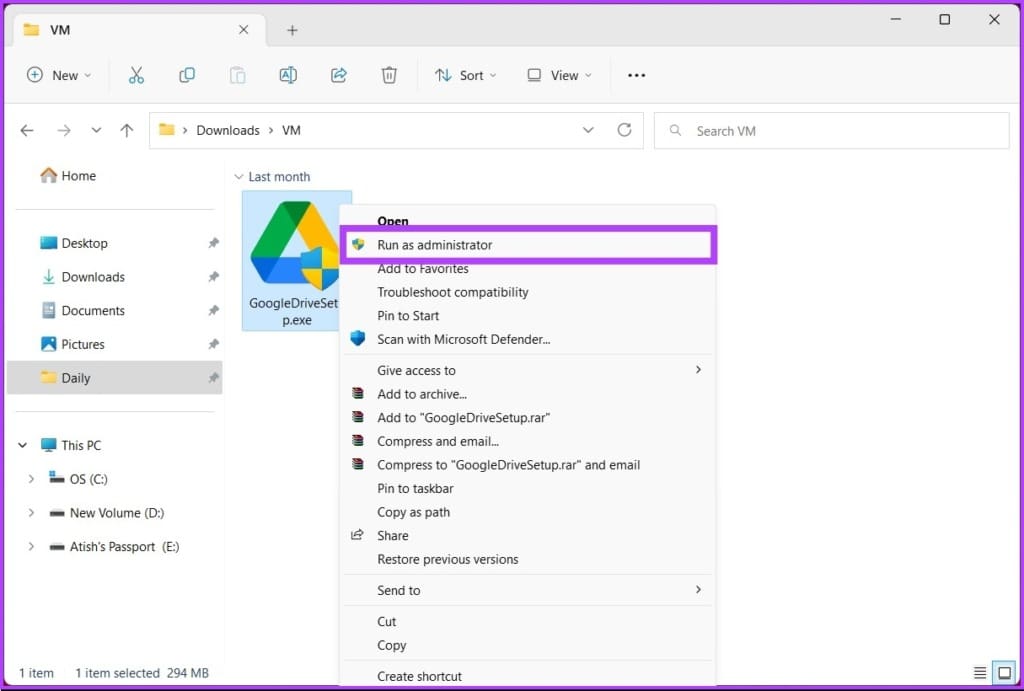
Task: Choose Compress to "GoogleDriveSetup.rar" and email
Action: click(x=528, y=465)
